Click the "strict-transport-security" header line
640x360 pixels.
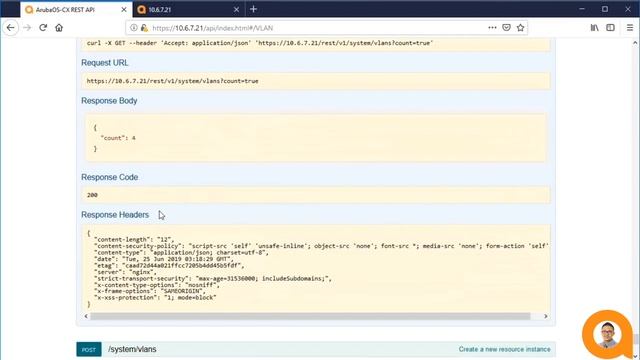[x=213, y=278]
